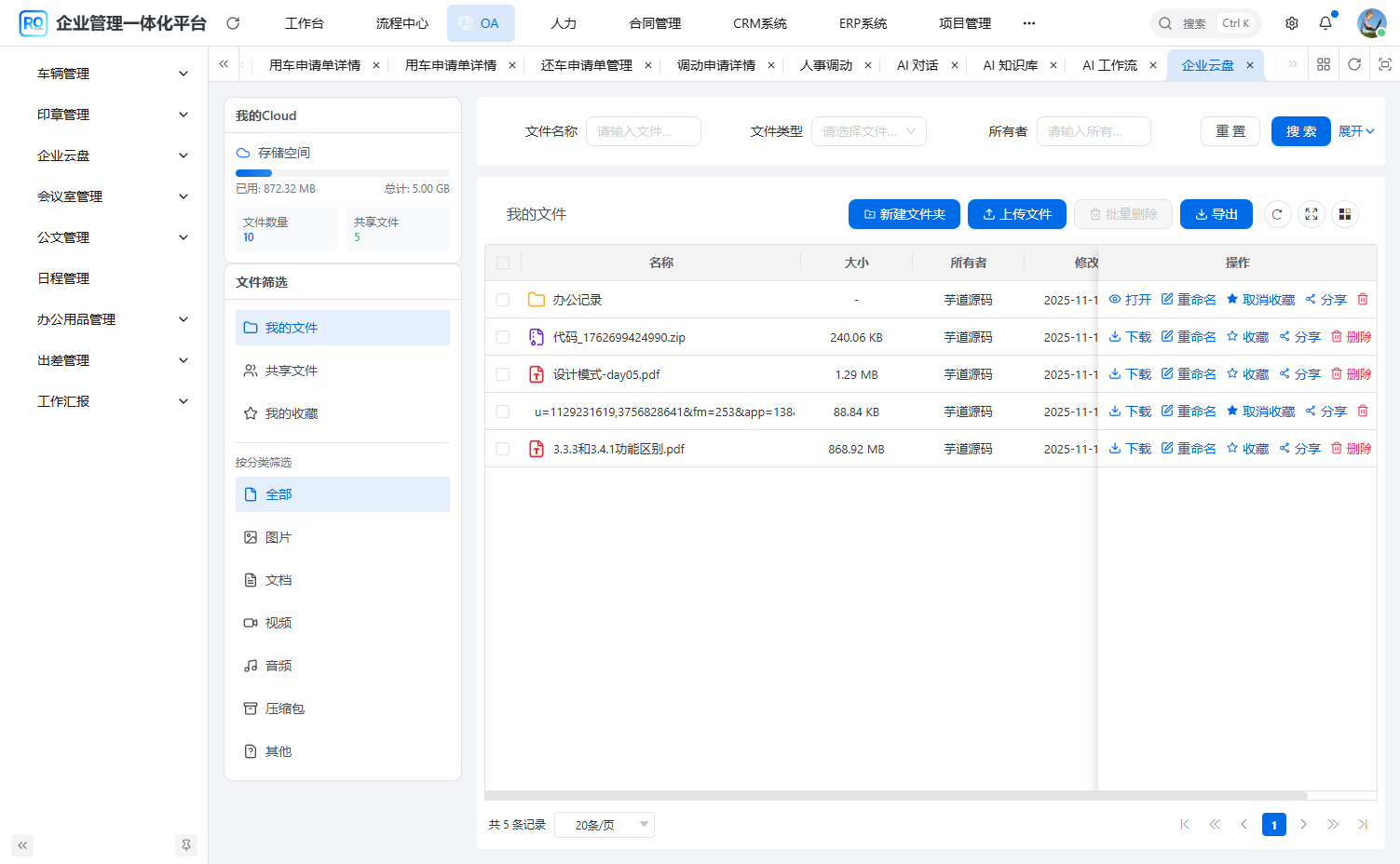Open the 压缩包 category filter

coord(282,708)
